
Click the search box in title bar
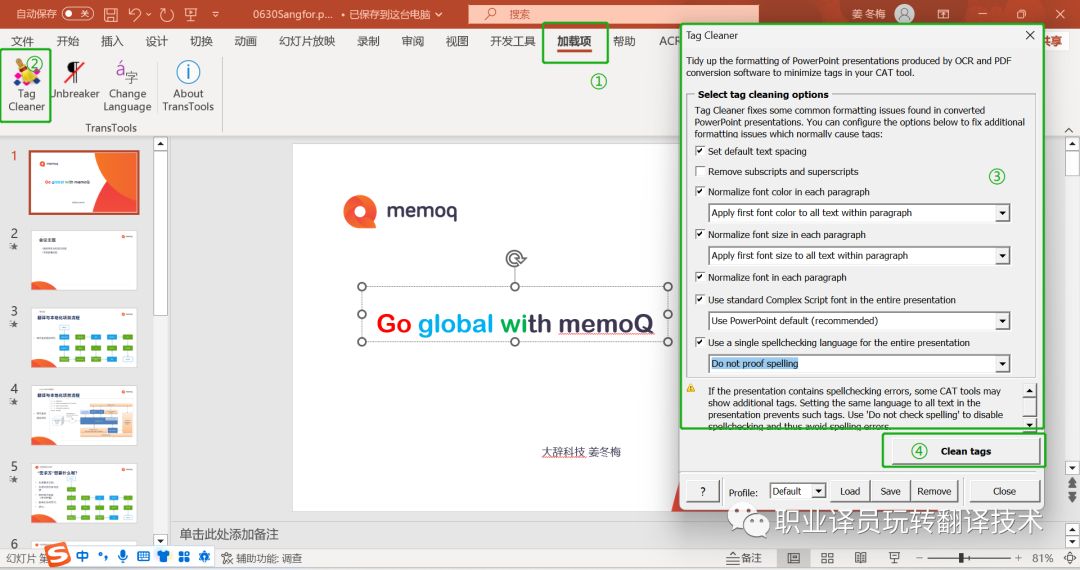pyautogui.click(x=613, y=14)
